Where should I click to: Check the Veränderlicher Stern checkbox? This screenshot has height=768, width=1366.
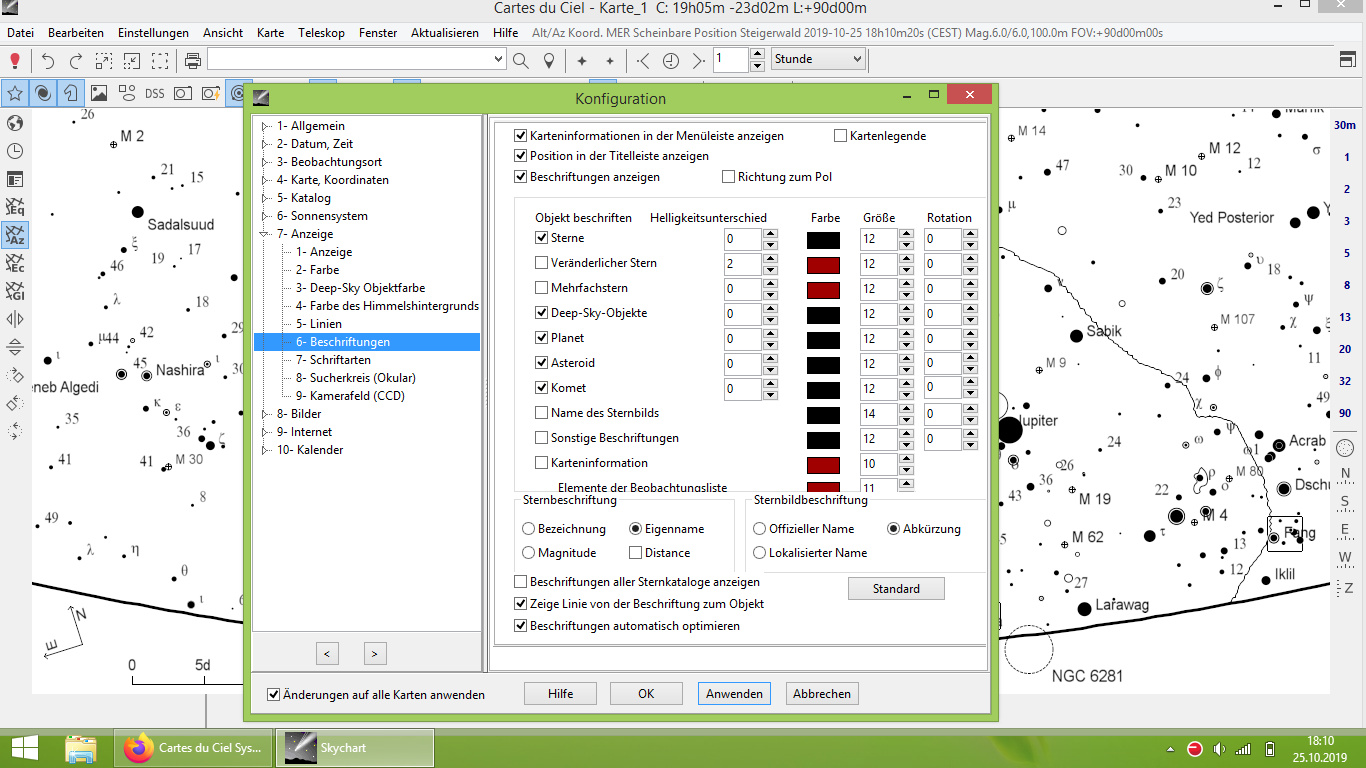tap(541, 263)
